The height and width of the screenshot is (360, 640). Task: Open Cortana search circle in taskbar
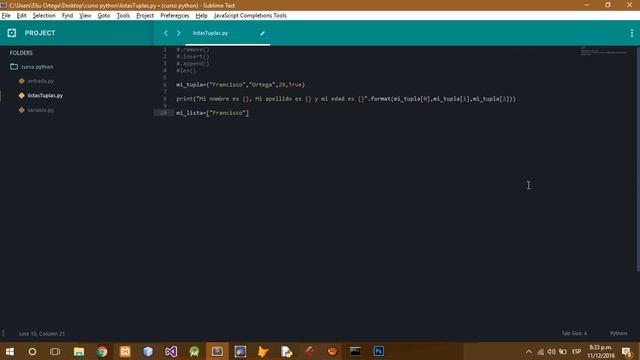[32, 351]
